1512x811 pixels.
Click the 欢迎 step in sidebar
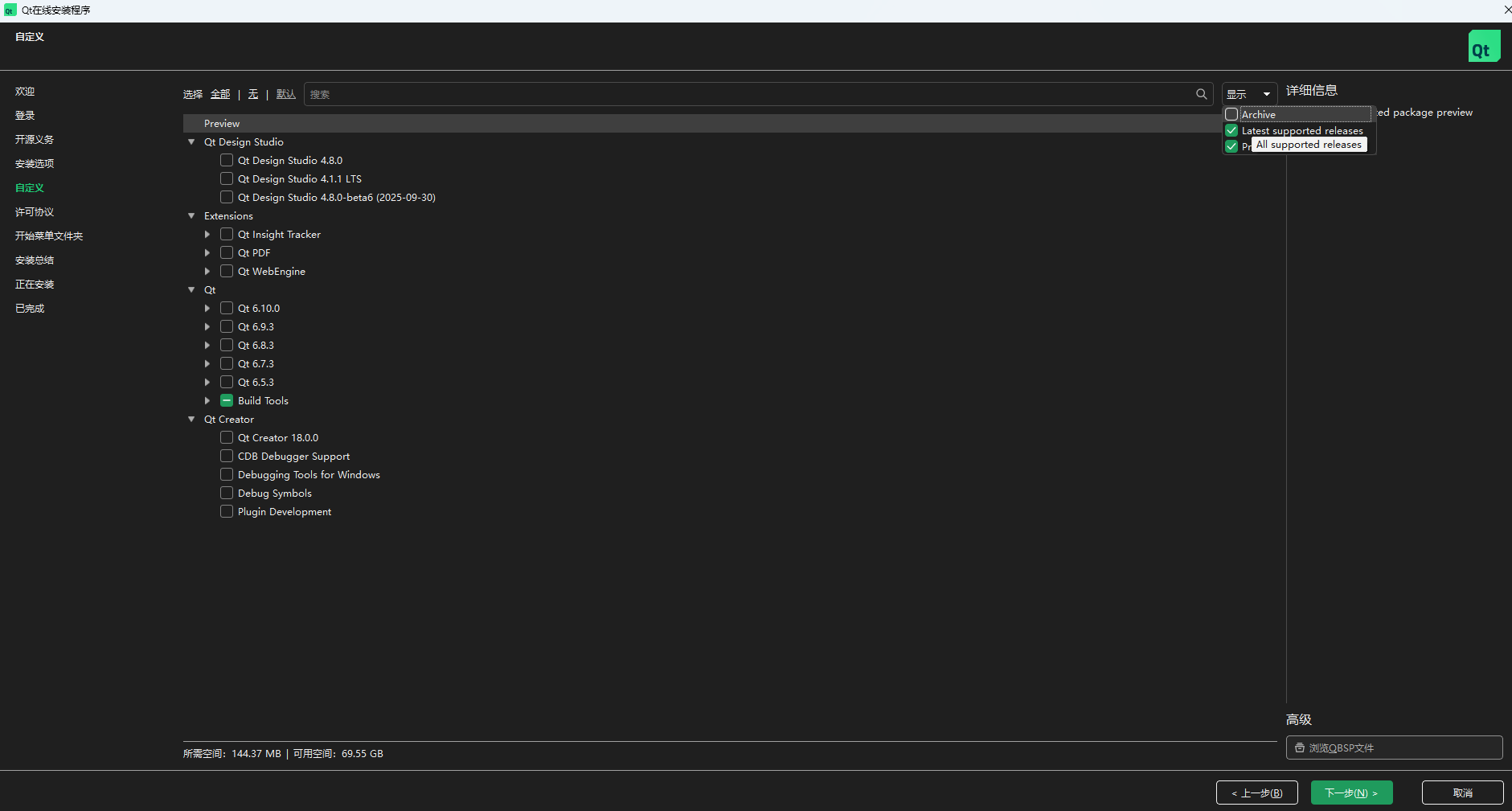click(25, 92)
